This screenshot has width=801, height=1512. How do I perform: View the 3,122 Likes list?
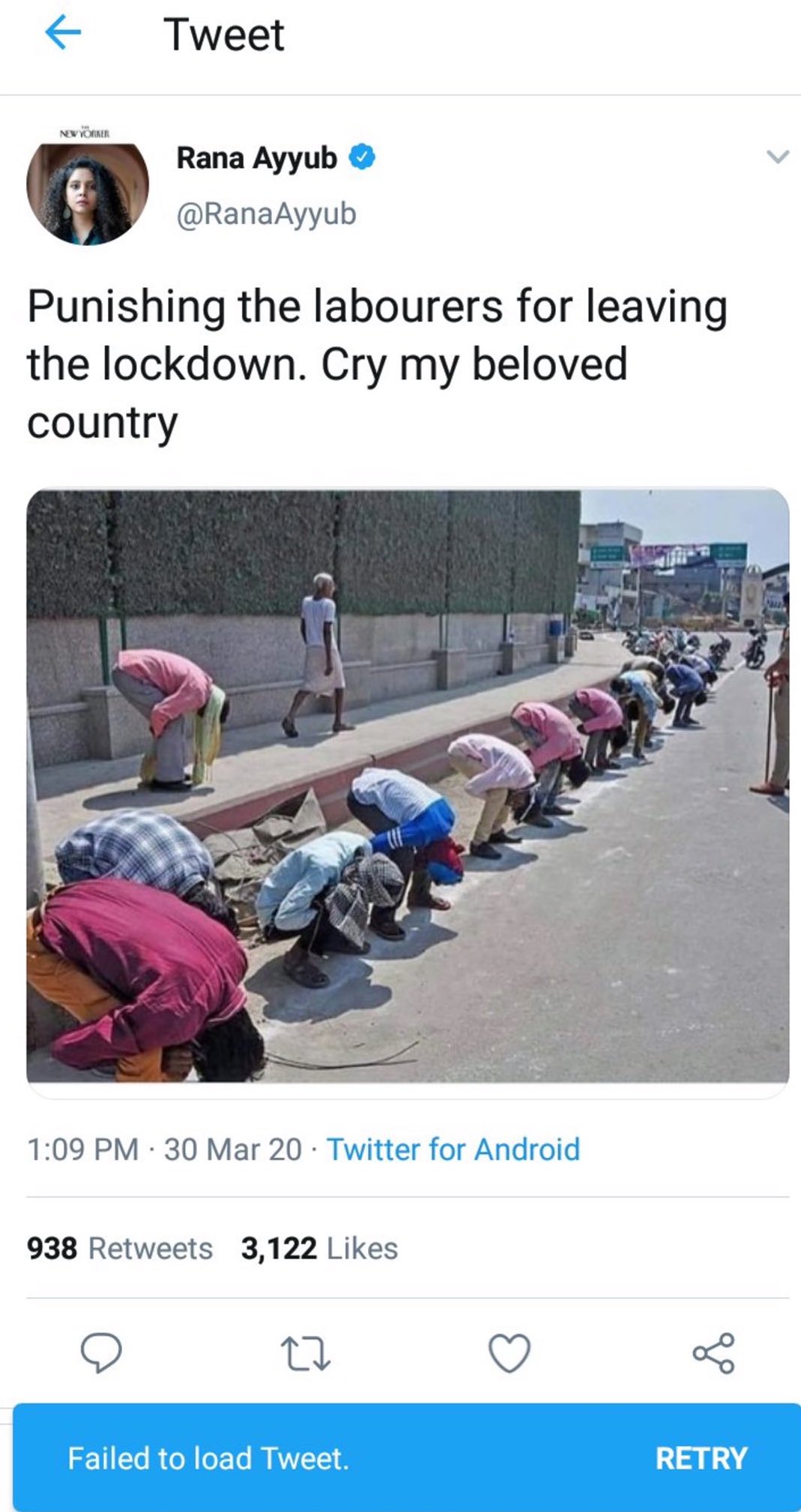click(x=319, y=1248)
